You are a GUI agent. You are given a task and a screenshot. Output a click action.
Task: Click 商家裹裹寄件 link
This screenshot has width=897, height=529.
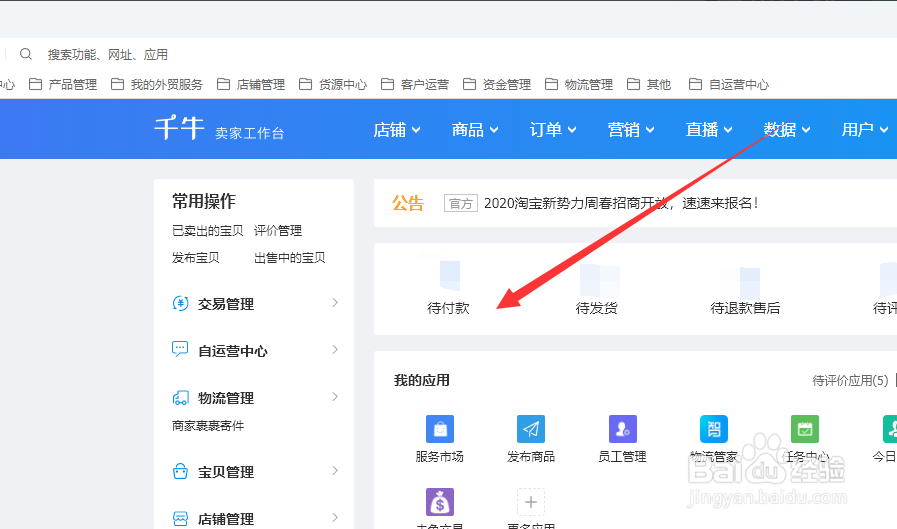208,425
